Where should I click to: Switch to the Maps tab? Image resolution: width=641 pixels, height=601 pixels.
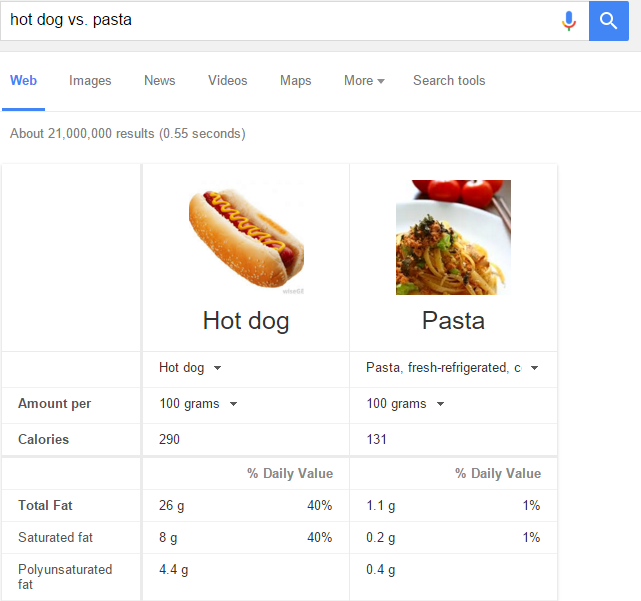[x=296, y=81]
